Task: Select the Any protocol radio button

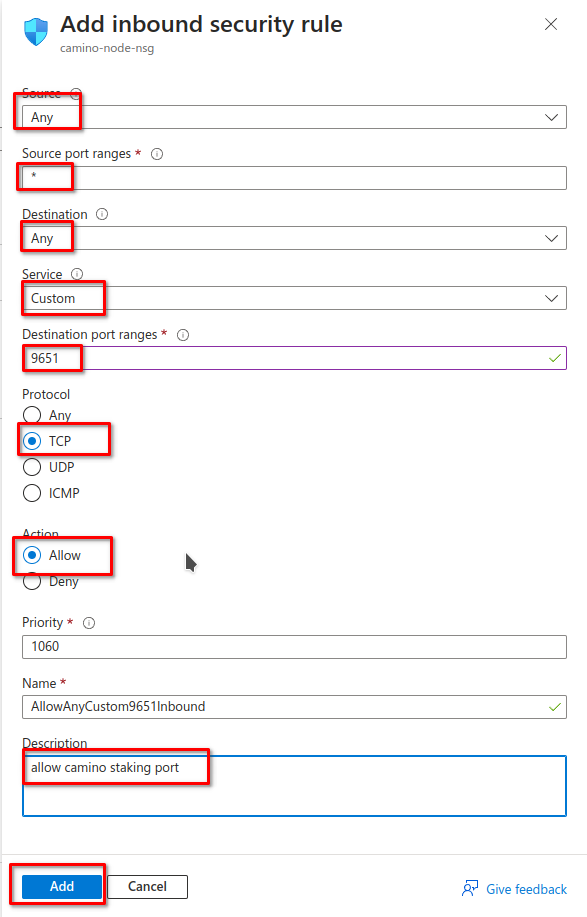Action: click(x=32, y=415)
